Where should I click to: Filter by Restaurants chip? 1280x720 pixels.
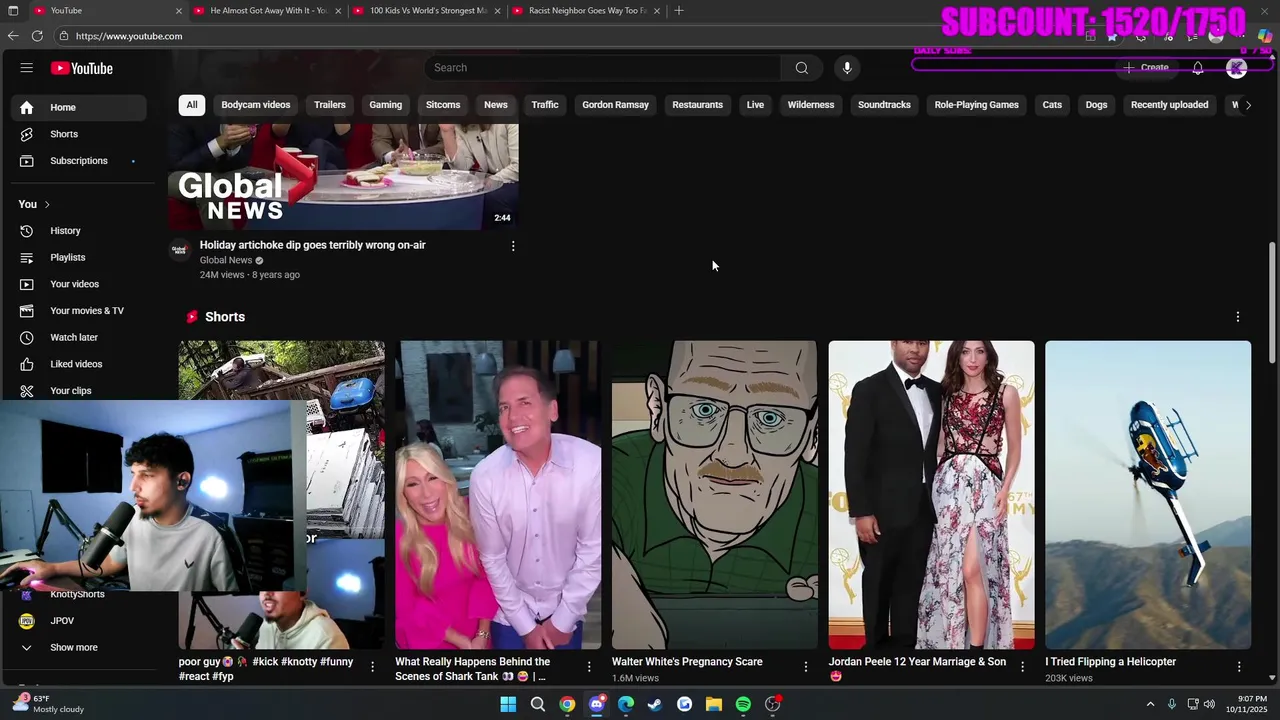[x=697, y=105]
